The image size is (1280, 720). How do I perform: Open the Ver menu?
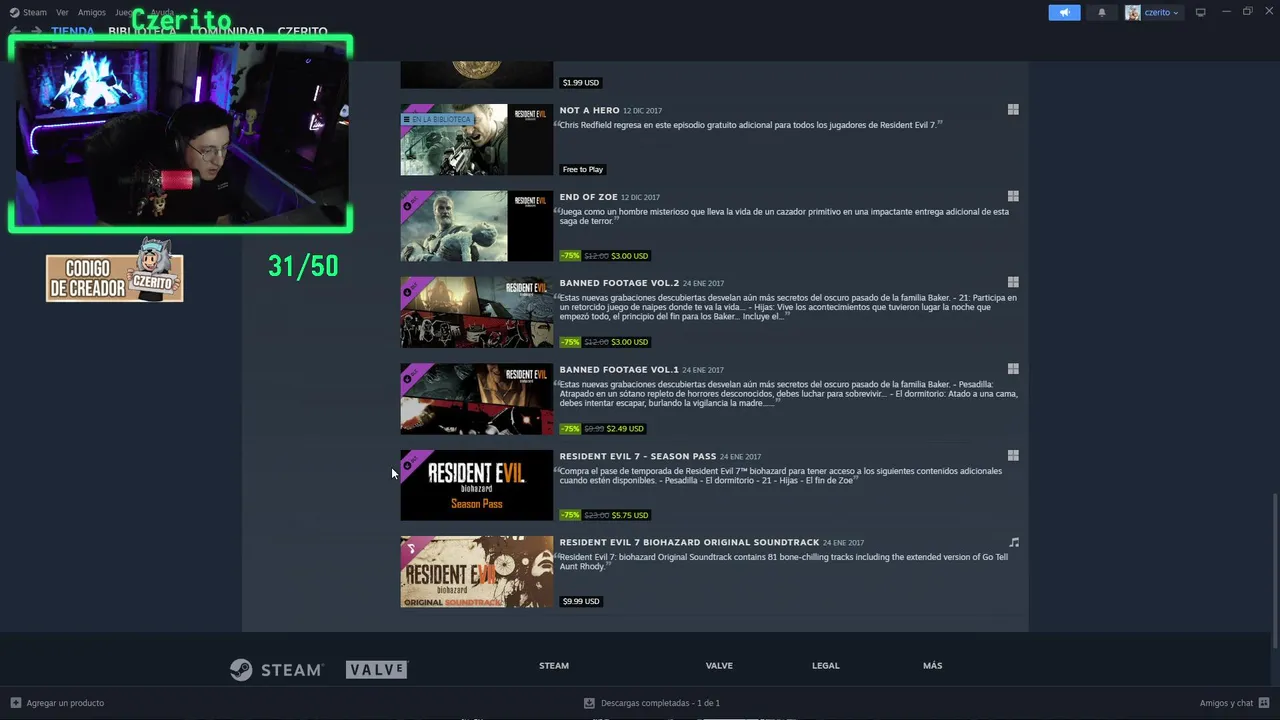pos(62,12)
